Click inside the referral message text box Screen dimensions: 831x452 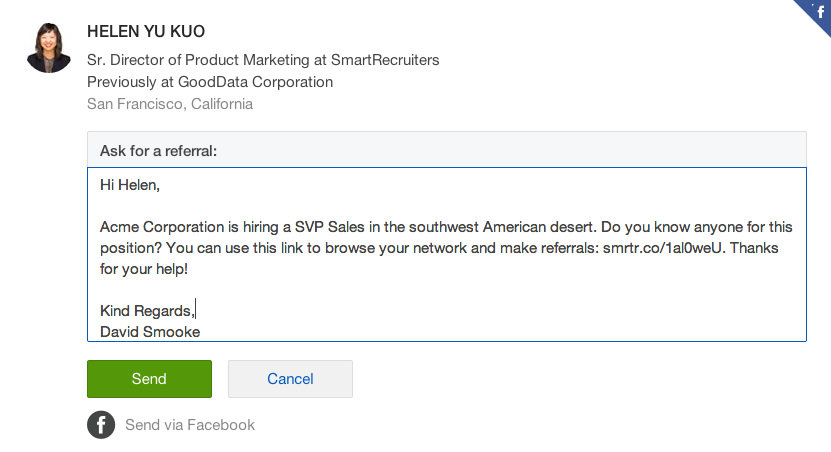[447, 254]
